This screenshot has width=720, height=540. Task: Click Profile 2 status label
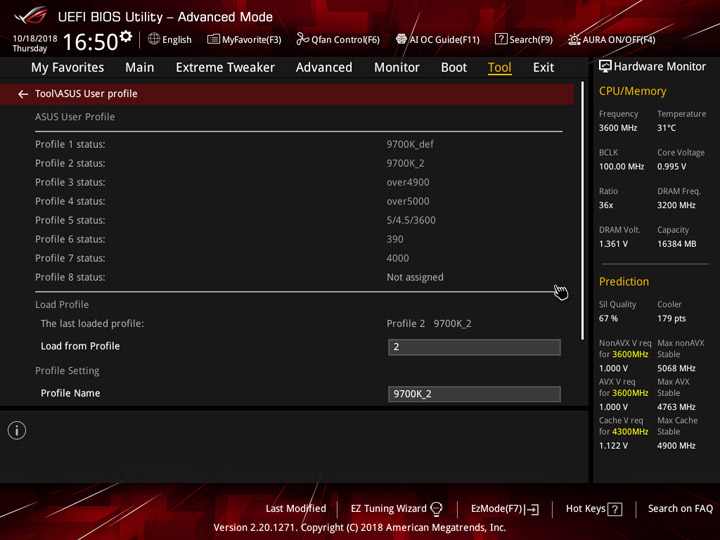pyautogui.click(x=70, y=163)
